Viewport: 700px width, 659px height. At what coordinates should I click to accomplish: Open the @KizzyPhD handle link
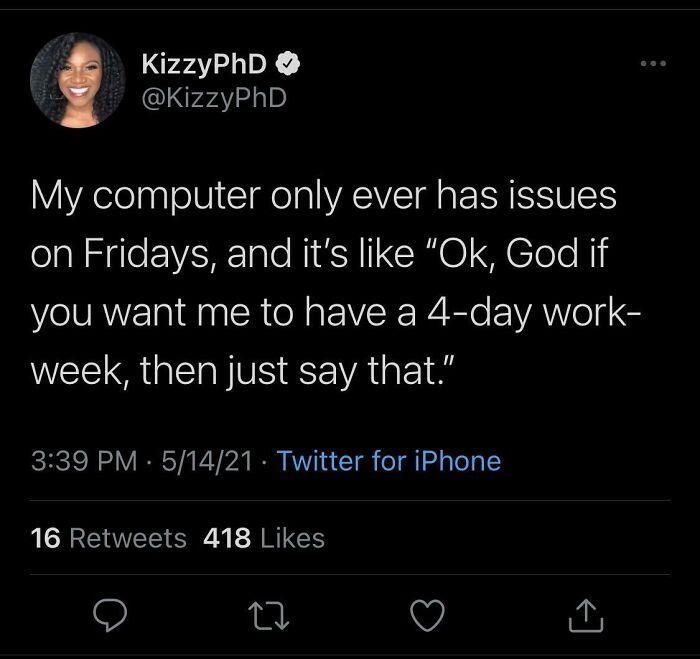click(215, 98)
